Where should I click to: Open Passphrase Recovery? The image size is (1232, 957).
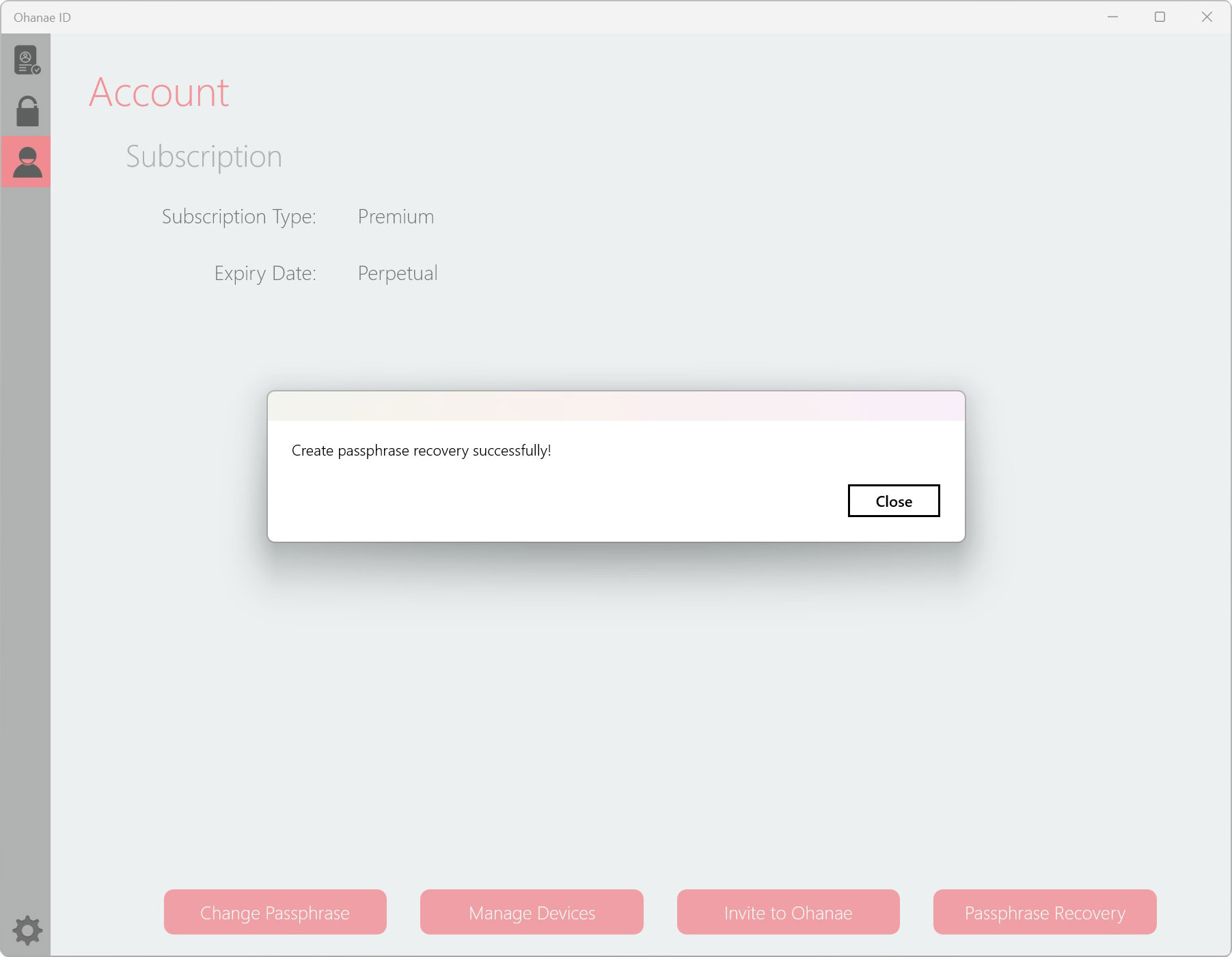coord(1045,912)
